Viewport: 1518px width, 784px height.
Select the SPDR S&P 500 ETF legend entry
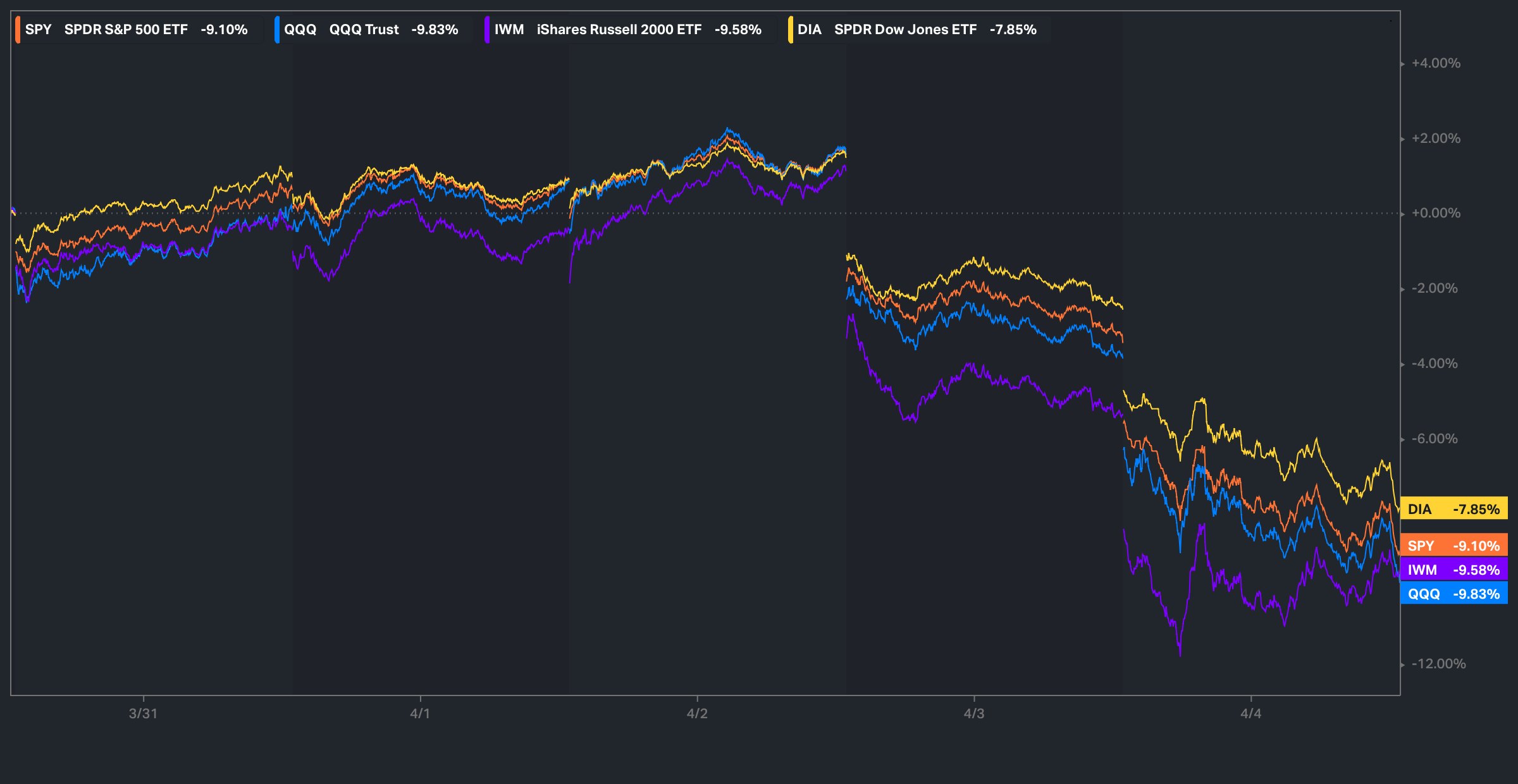pyautogui.click(x=126, y=30)
